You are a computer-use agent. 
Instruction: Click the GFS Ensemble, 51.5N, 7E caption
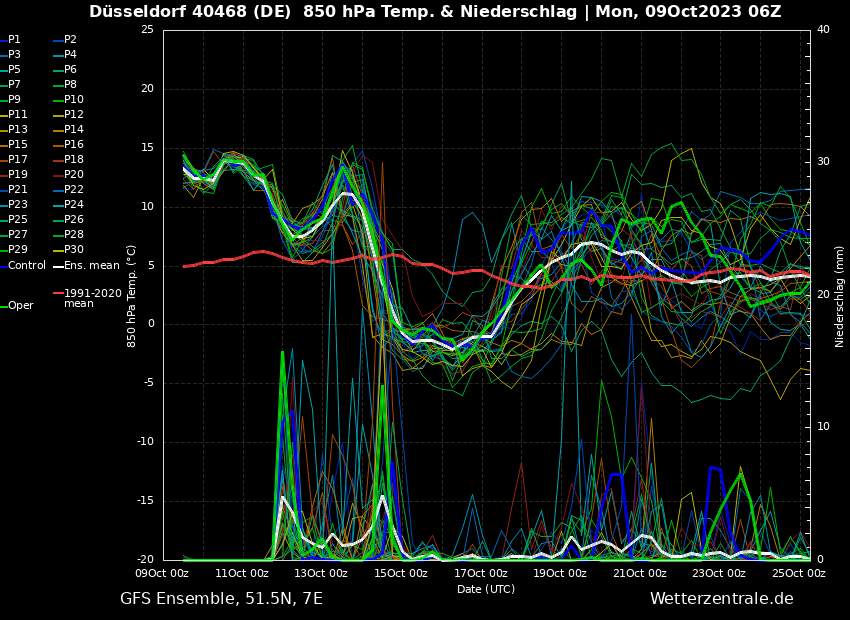coord(221,598)
